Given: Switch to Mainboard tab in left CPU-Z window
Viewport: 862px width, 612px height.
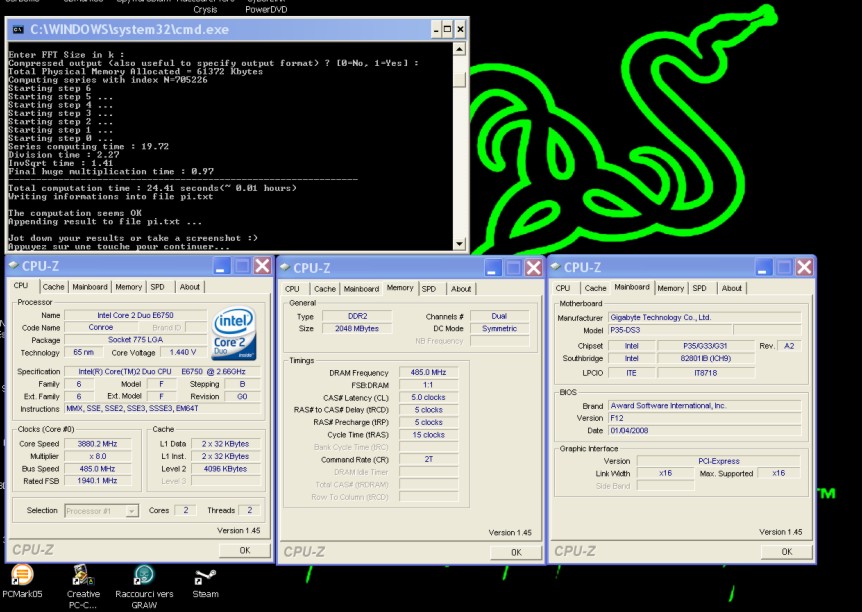Looking at the screenshot, I should [x=90, y=287].
